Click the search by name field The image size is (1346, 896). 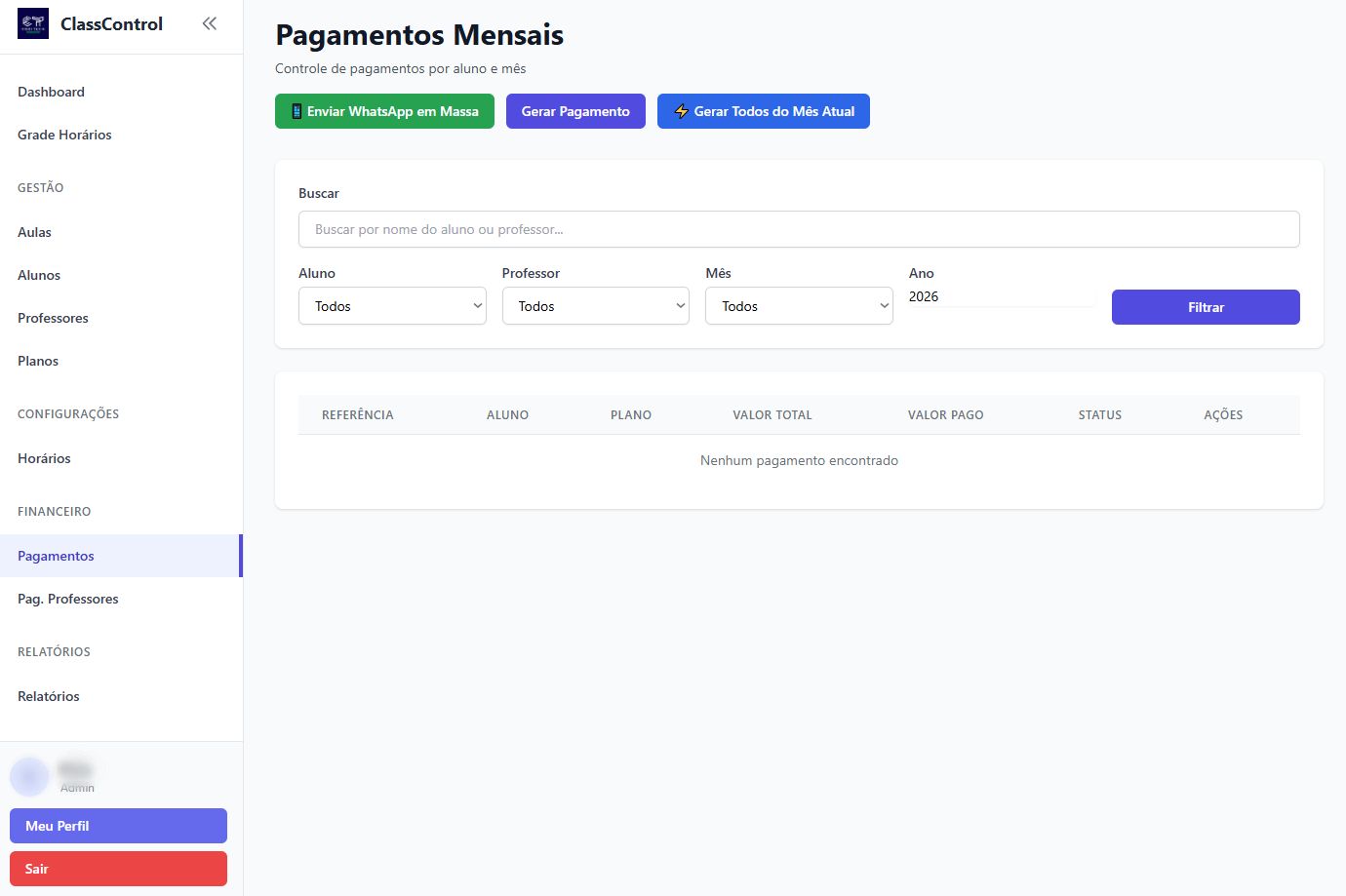tap(799, 229)
